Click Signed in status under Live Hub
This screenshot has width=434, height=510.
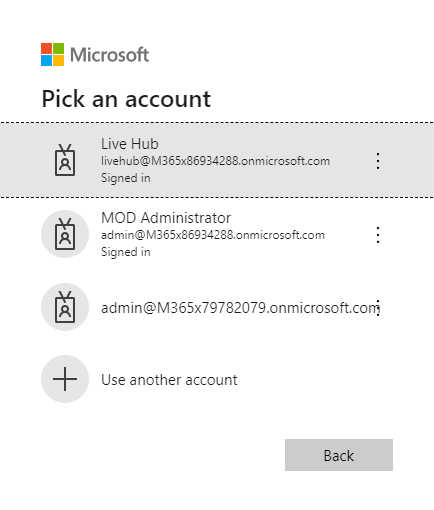click(x=126, y=178)
